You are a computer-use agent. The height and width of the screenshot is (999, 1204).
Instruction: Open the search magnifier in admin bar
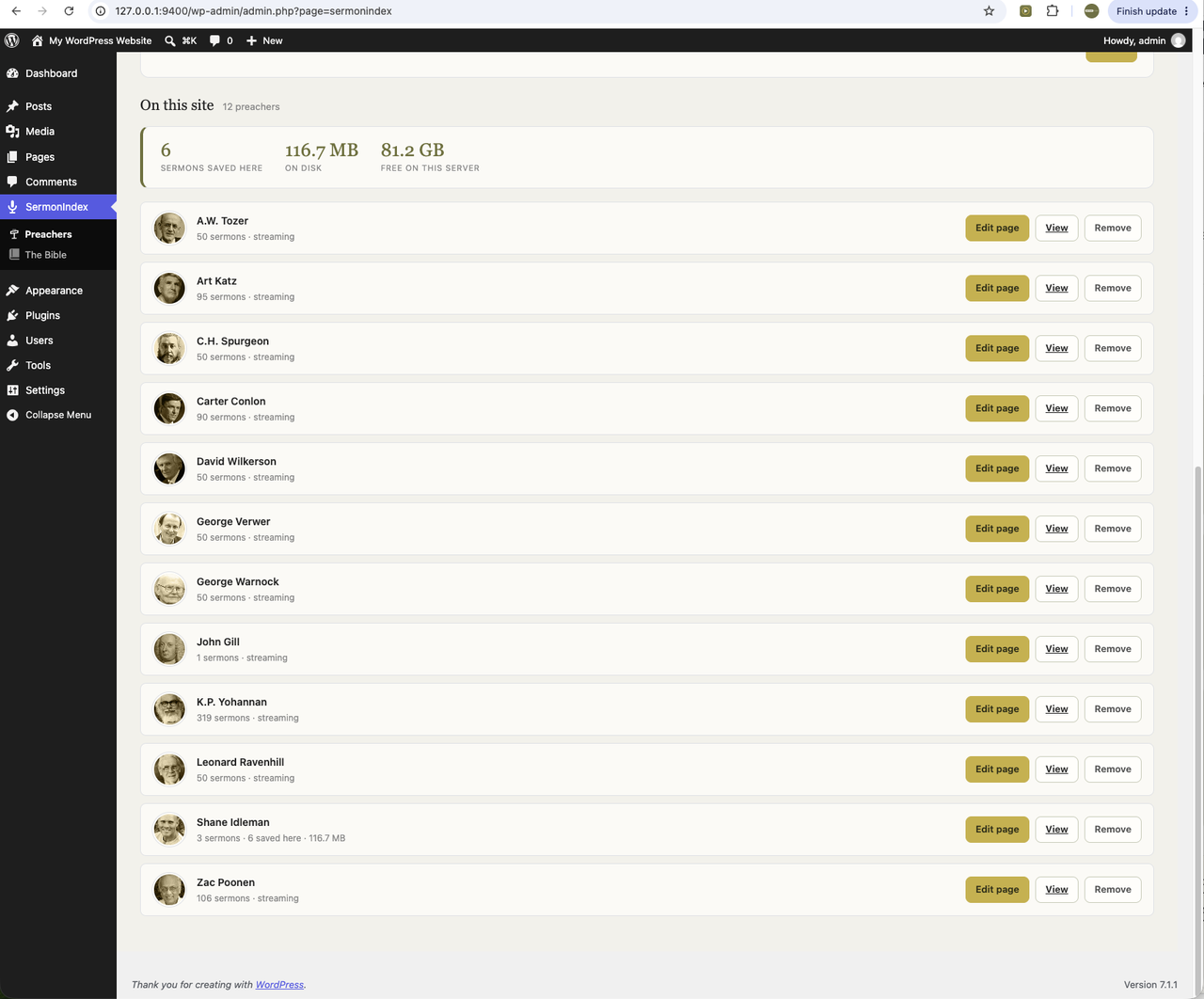pos(170,40)
